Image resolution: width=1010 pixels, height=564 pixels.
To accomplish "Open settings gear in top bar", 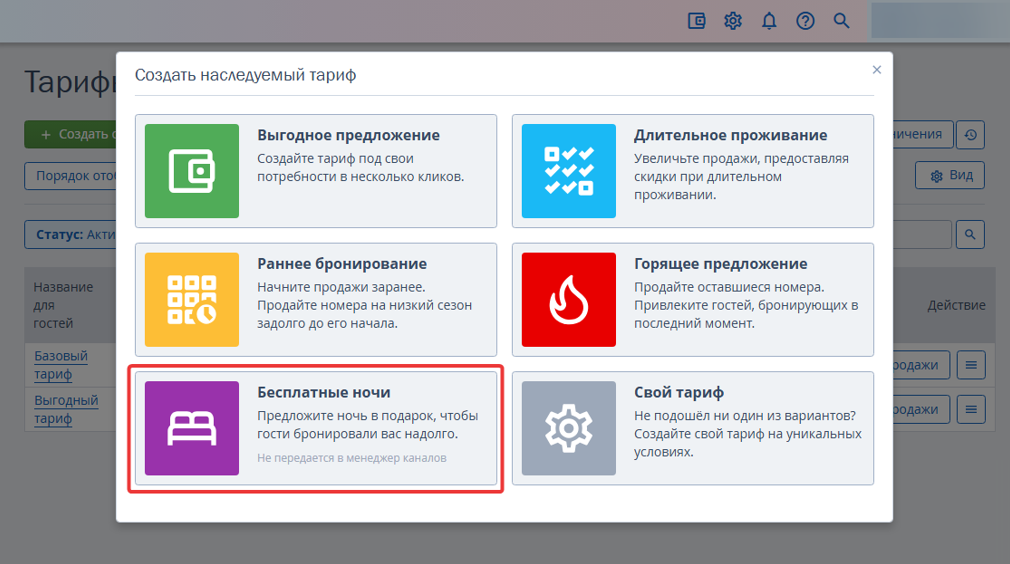I will pyautogui.click(x=732, y=21).
